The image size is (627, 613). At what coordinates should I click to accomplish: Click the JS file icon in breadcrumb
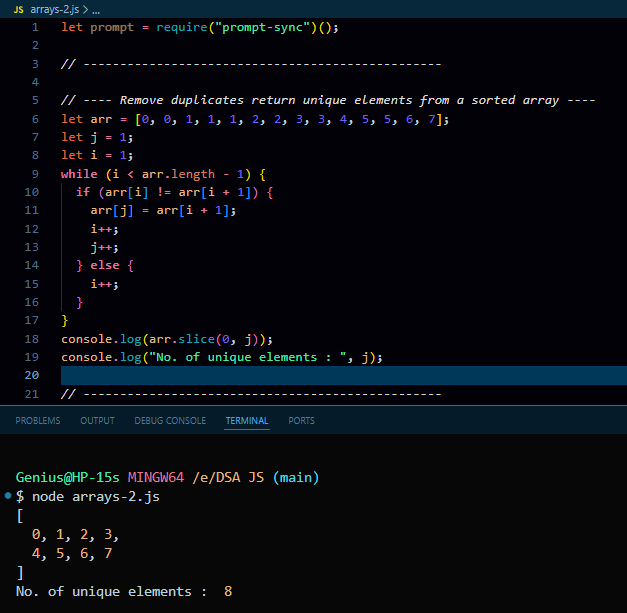point(18,10)
